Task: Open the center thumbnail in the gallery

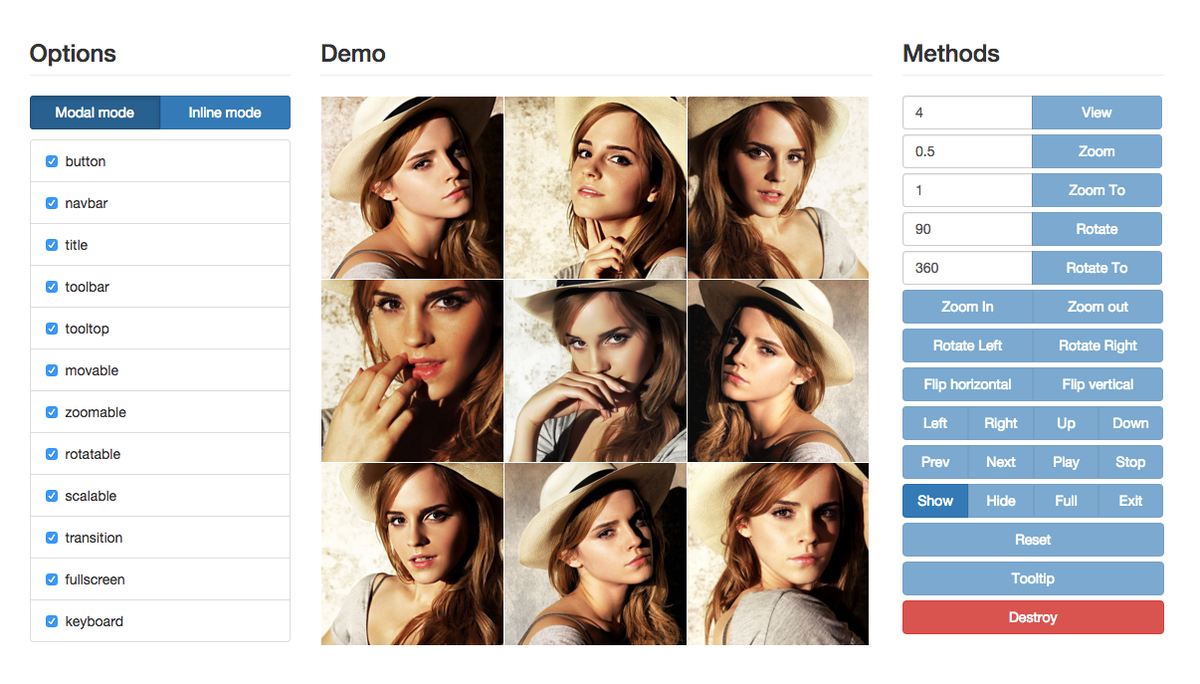Action: click(595, 371)
